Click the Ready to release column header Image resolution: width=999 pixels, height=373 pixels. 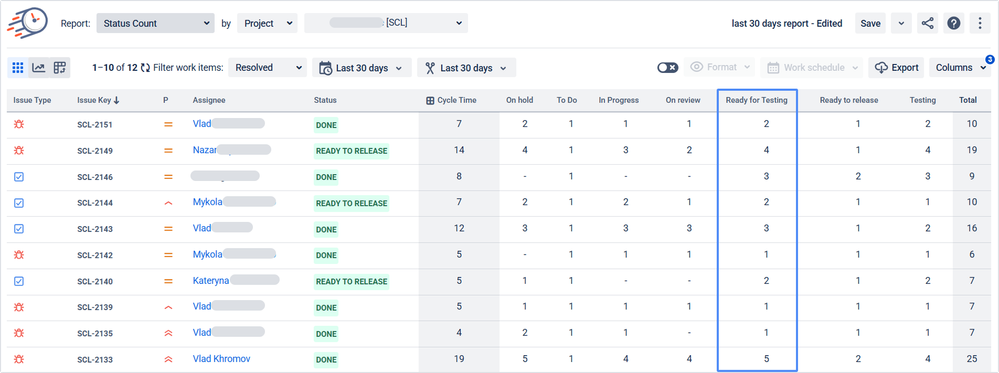point(849,100)
